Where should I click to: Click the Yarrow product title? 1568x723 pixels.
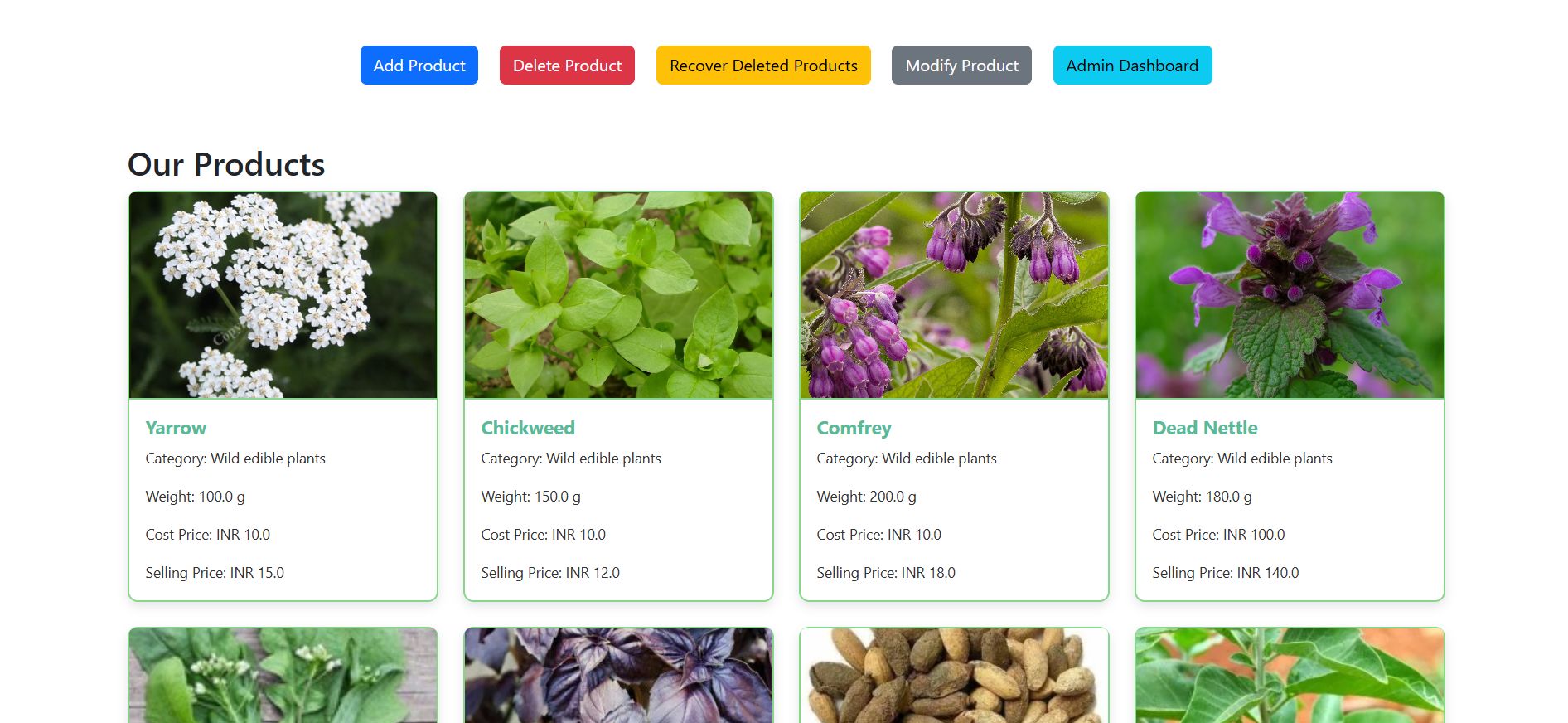pos(176,428)
